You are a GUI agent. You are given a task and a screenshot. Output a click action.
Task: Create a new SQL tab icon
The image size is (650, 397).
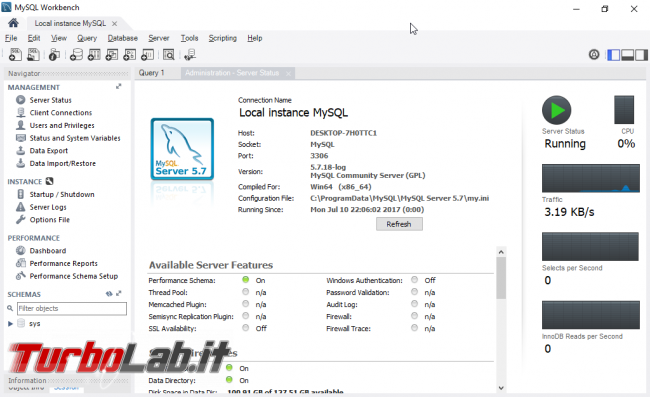15,55
